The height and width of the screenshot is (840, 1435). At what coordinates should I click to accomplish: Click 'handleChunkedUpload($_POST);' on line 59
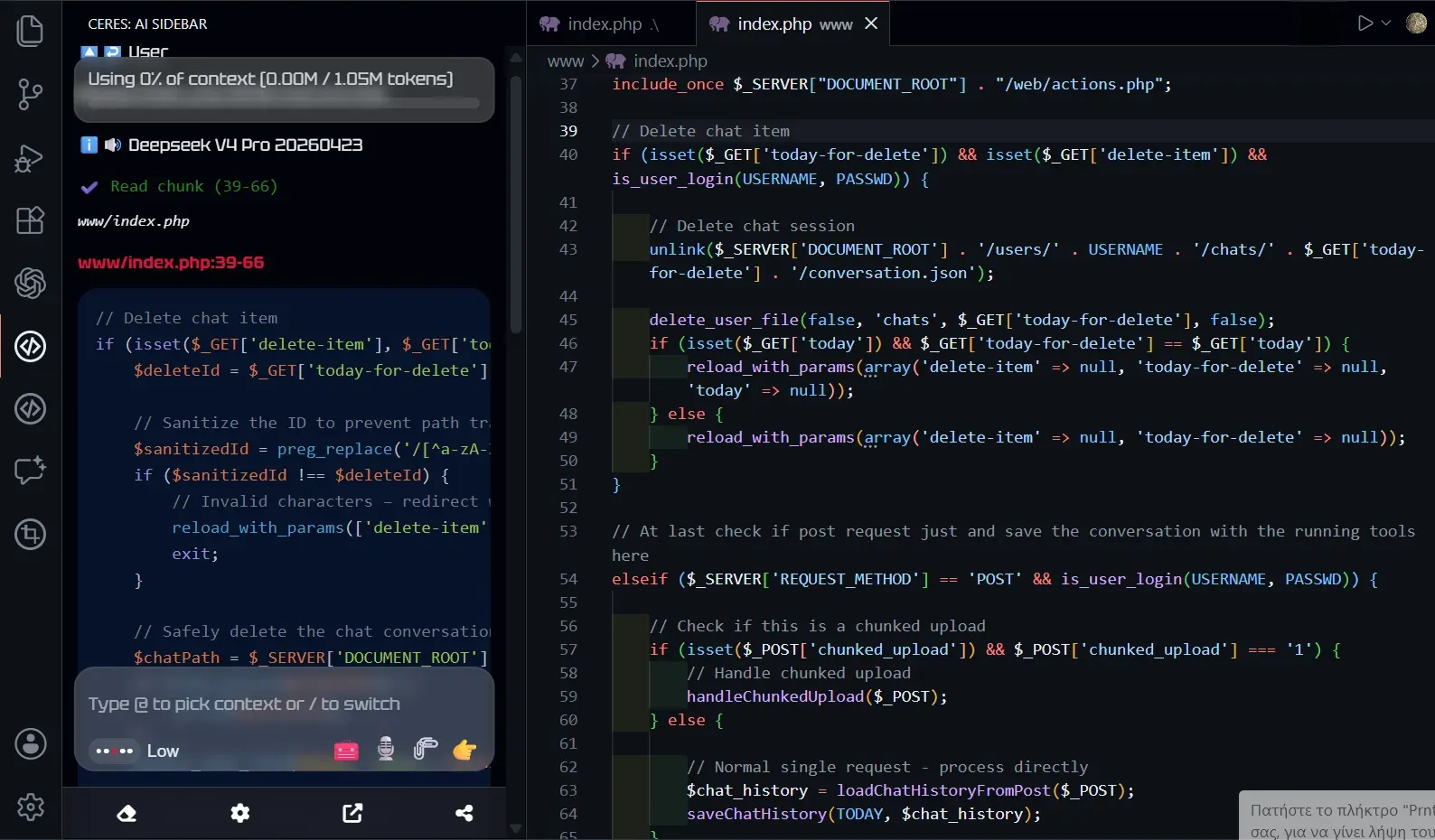pos(817,696)
